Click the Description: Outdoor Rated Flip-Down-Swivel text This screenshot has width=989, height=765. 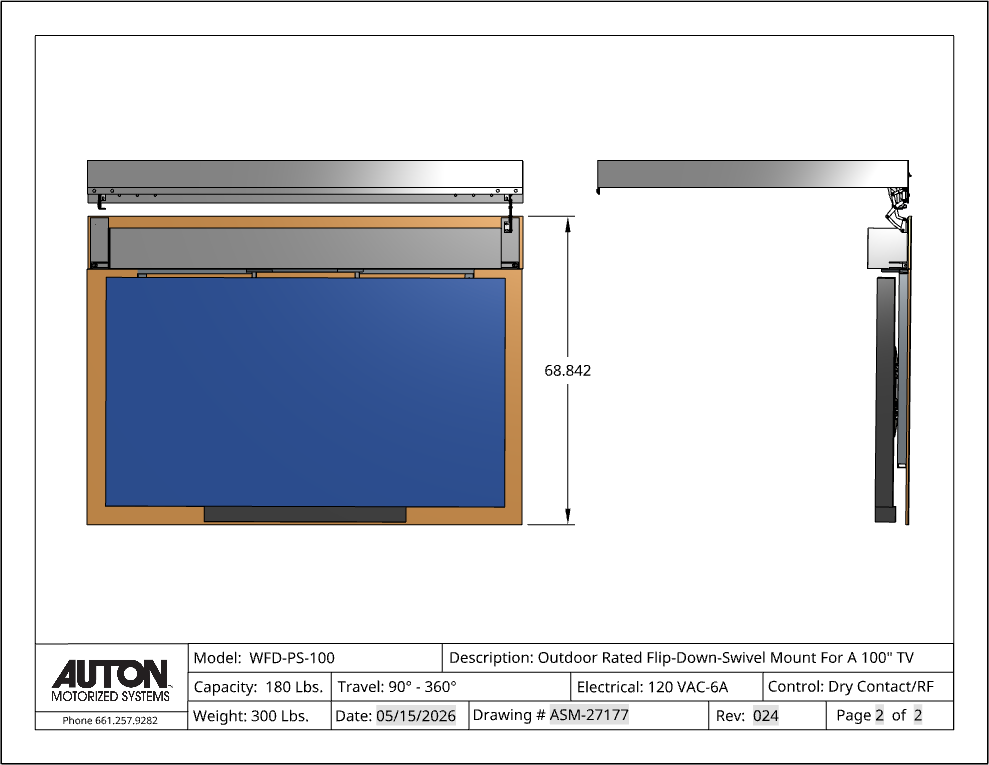coord(681,658)
